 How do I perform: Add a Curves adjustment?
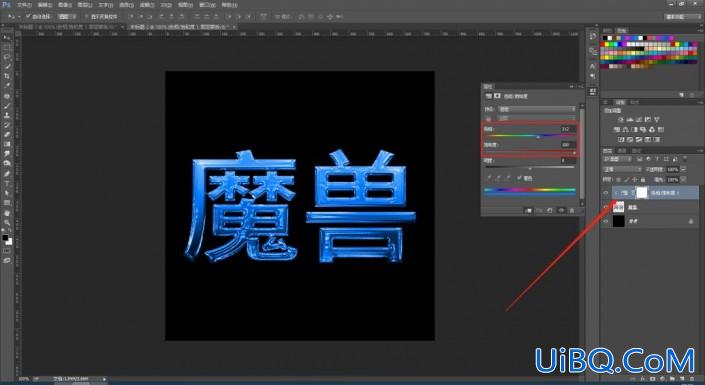[x=639, y=120]
